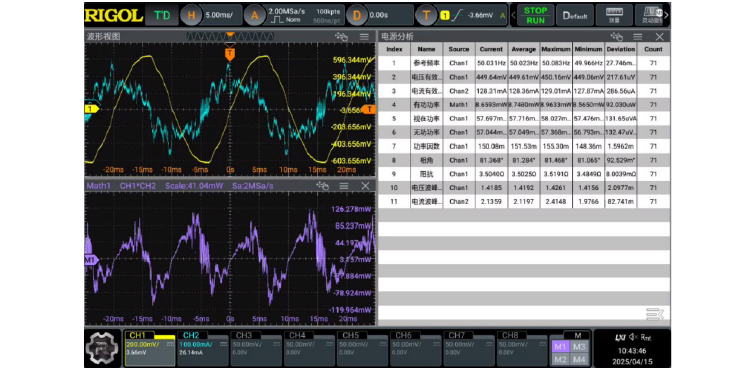
Task: Open the 测量 measurement ruler icon
Action: click(614, 15)
